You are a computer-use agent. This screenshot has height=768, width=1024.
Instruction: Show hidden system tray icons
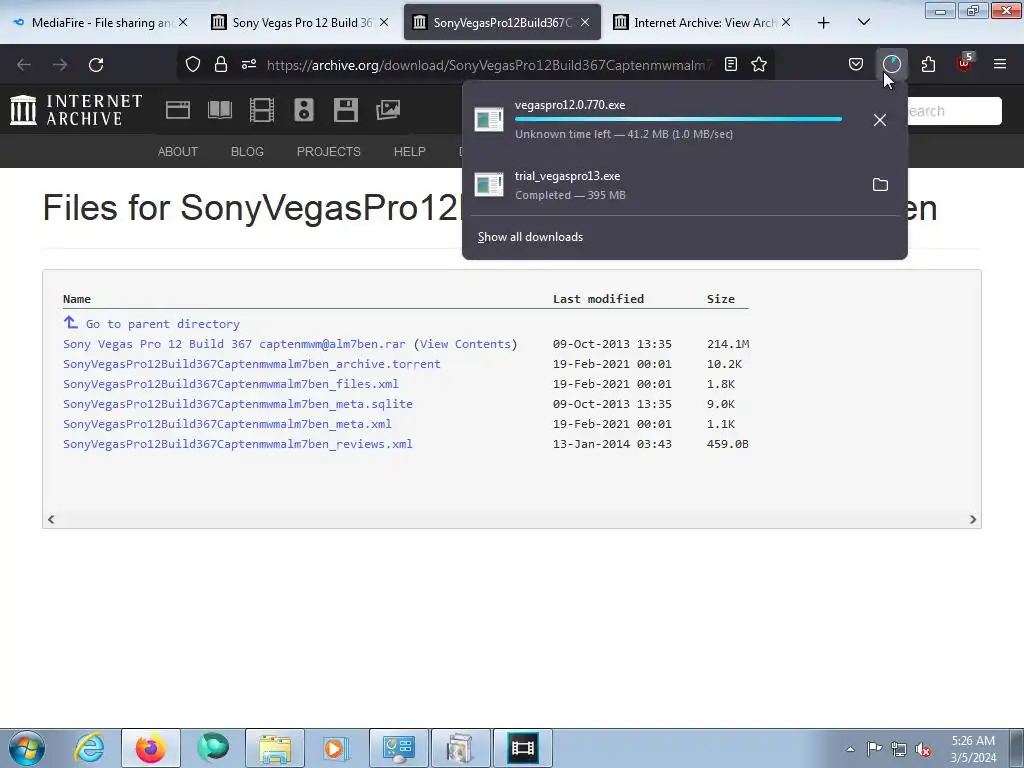click(850, 749)
